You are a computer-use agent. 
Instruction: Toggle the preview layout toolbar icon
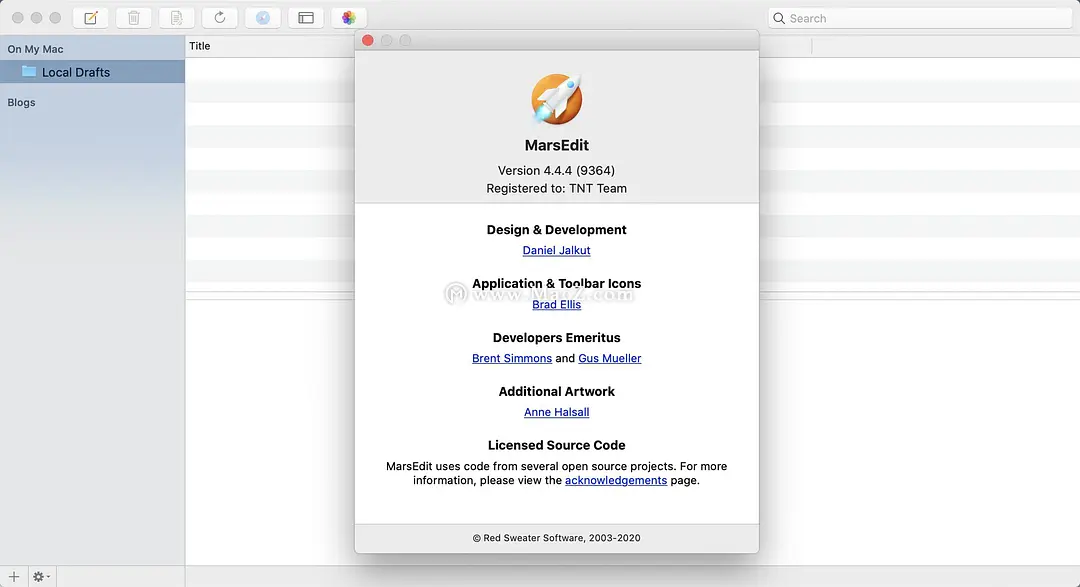(306, 18)
